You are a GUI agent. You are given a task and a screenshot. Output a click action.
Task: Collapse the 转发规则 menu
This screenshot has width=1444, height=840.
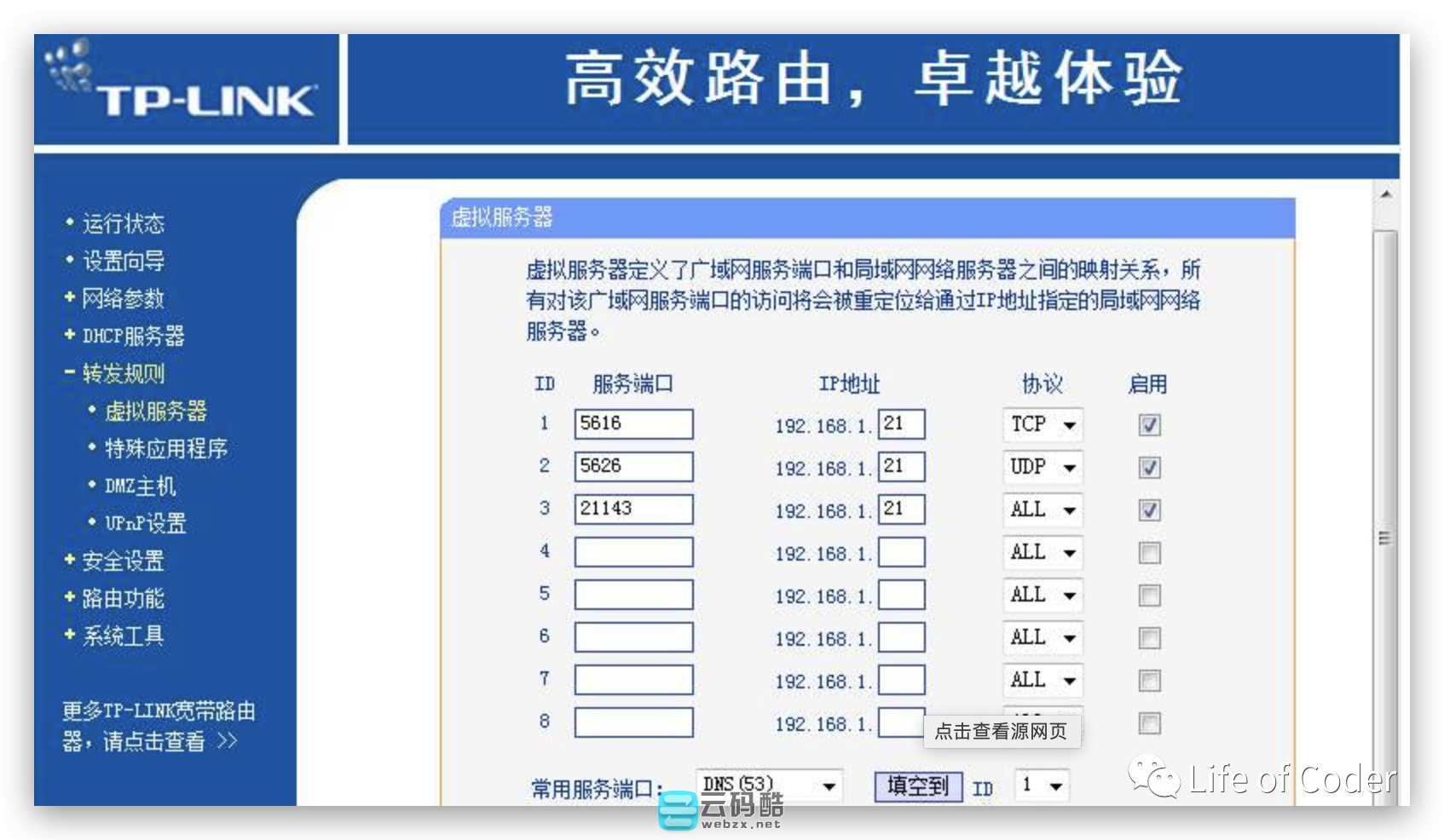point(123,373)
